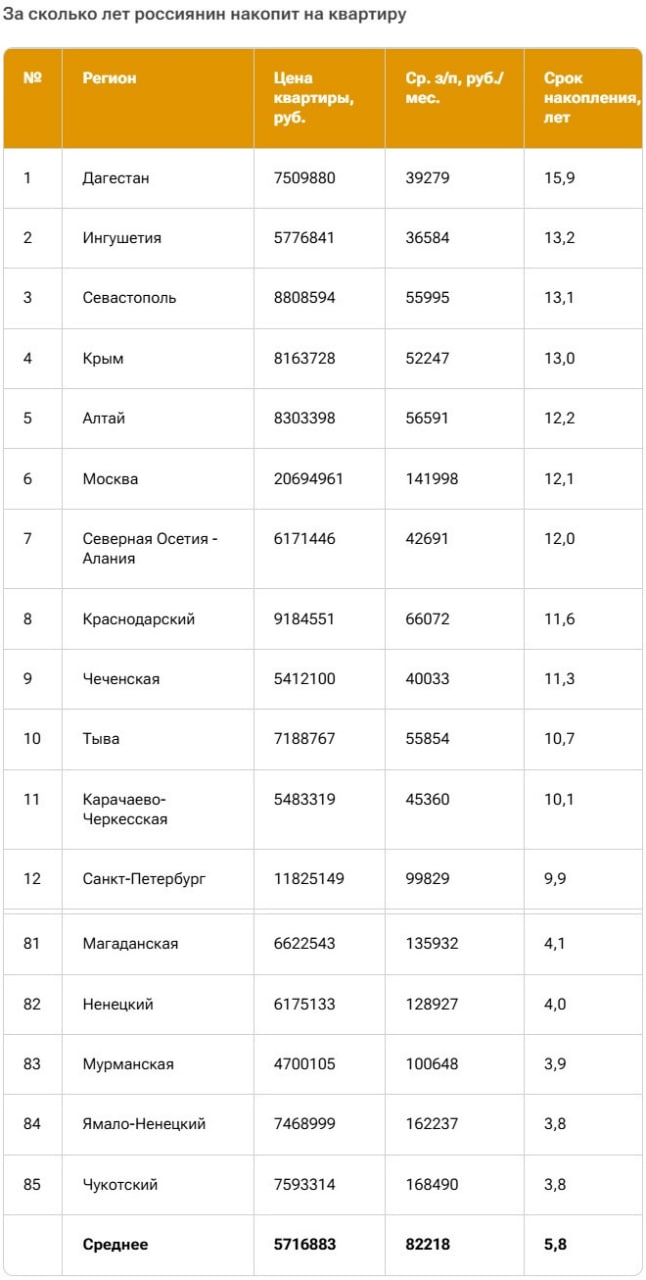Select the 'Карачаево-Черкесская' region cell
The image size is (646, 1280).
click(x=125, y=809)
